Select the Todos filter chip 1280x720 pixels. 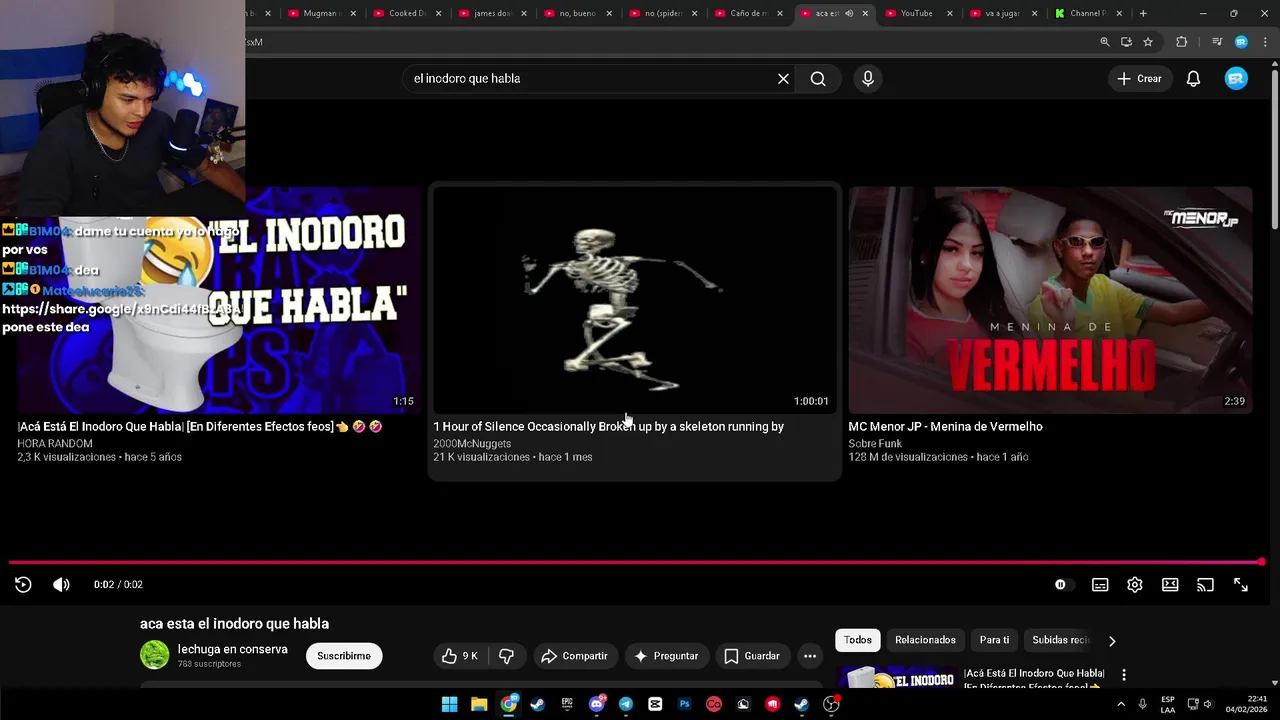click(858, 640)
